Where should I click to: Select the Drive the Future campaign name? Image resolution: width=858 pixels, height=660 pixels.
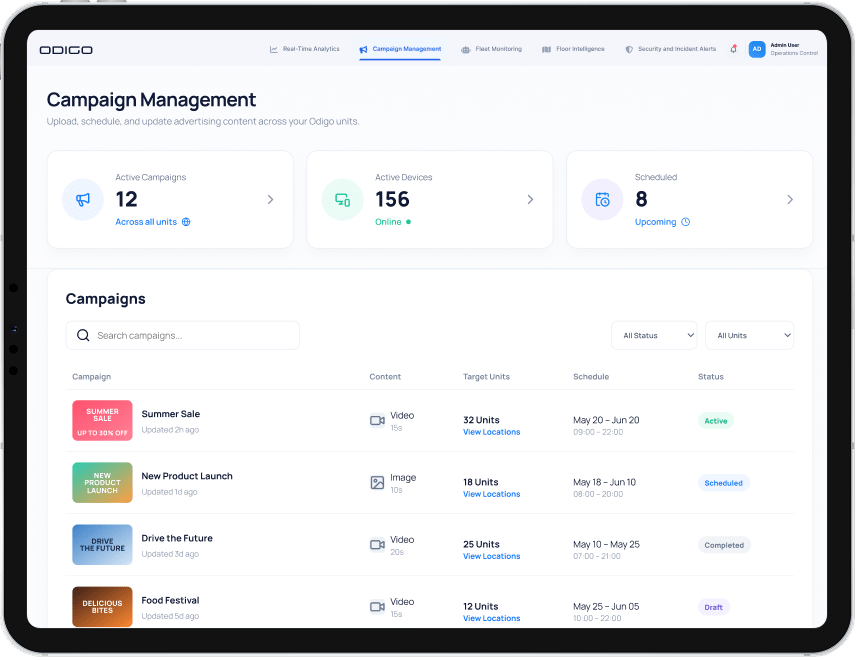[x=177, y=539]
